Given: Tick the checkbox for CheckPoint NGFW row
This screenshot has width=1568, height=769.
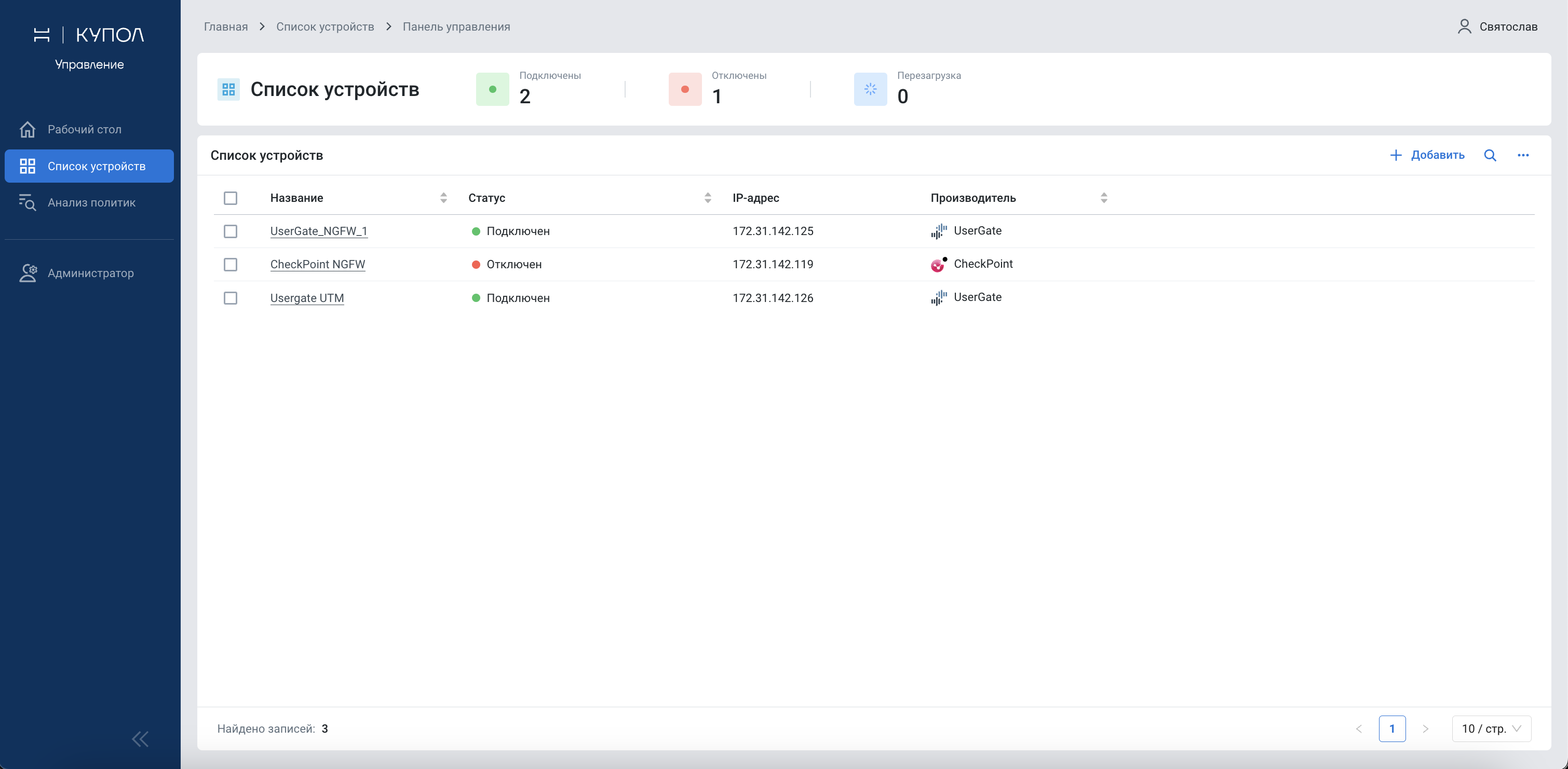Looking at the screenshot, I should (x=230, y=265).
